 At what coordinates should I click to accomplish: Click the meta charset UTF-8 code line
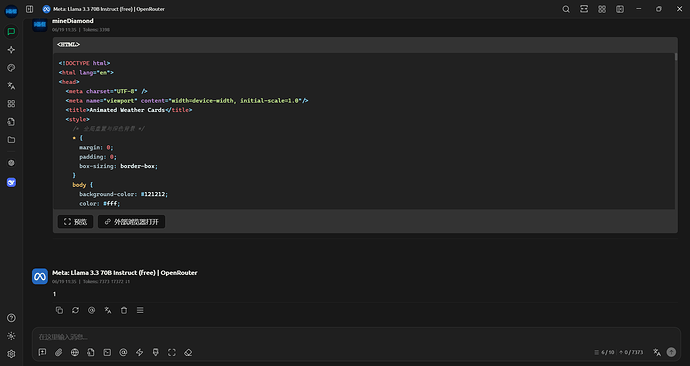106,91
